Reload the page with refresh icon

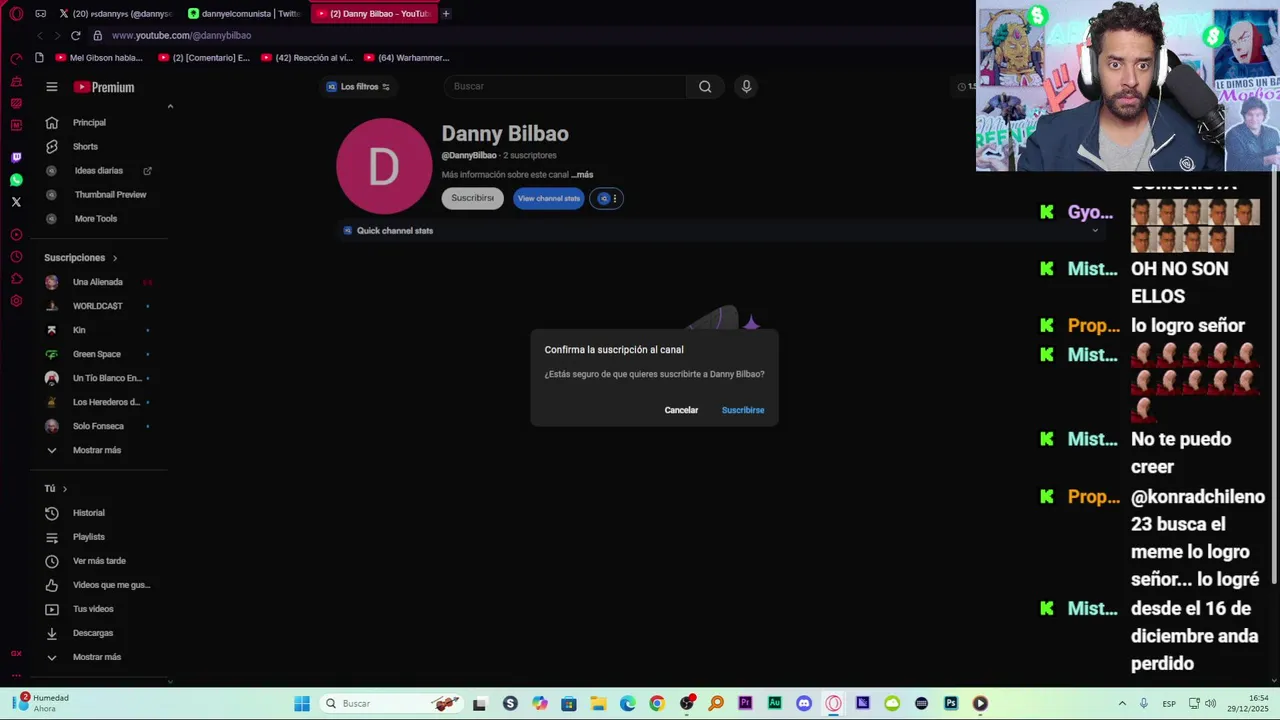[x=75, y=35]
